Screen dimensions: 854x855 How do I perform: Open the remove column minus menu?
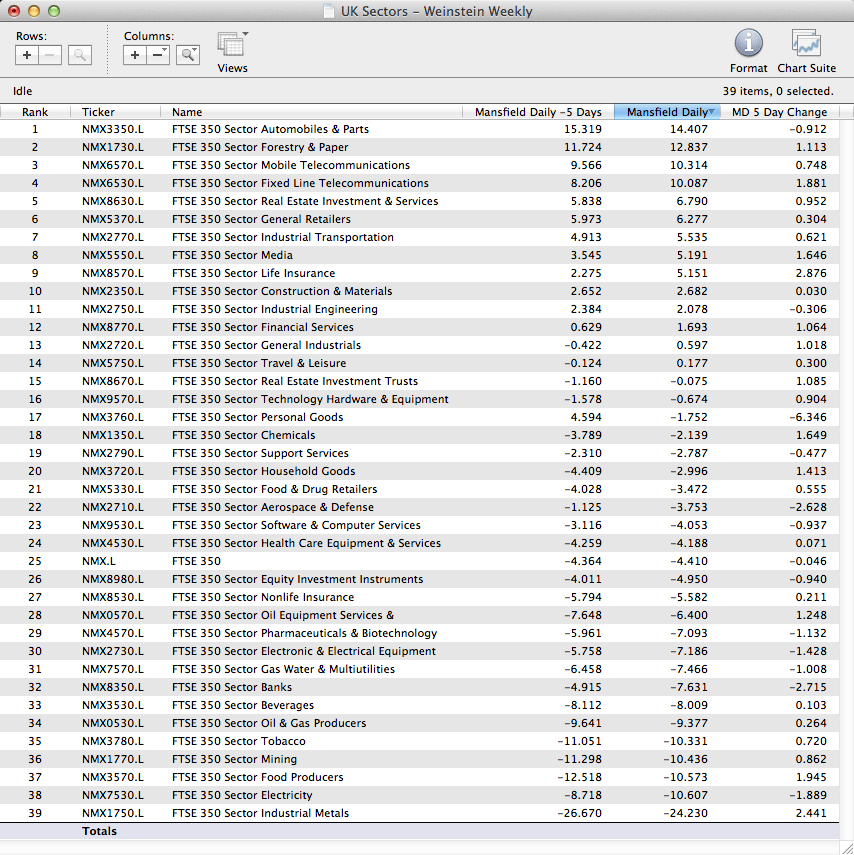coord(158,55)
